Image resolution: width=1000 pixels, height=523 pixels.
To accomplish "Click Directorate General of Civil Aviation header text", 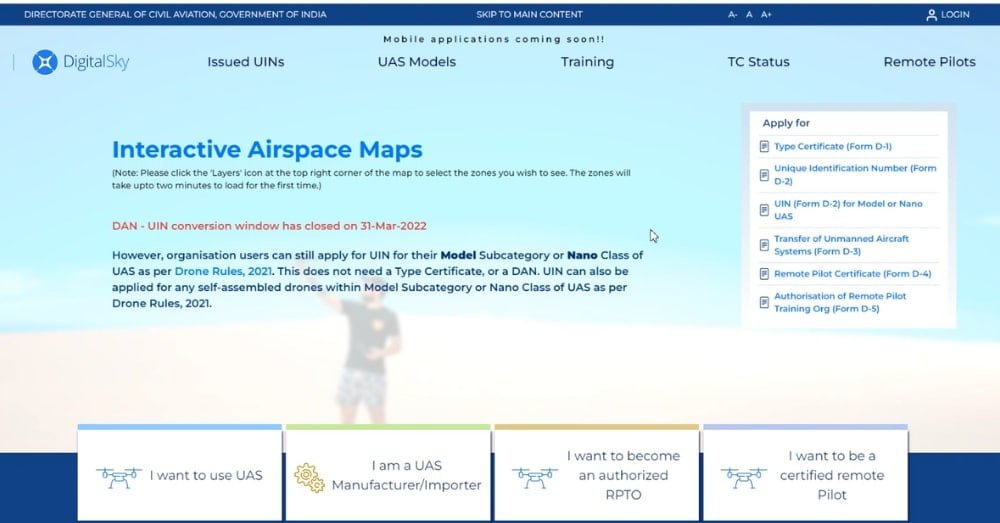I will point(175,14).
